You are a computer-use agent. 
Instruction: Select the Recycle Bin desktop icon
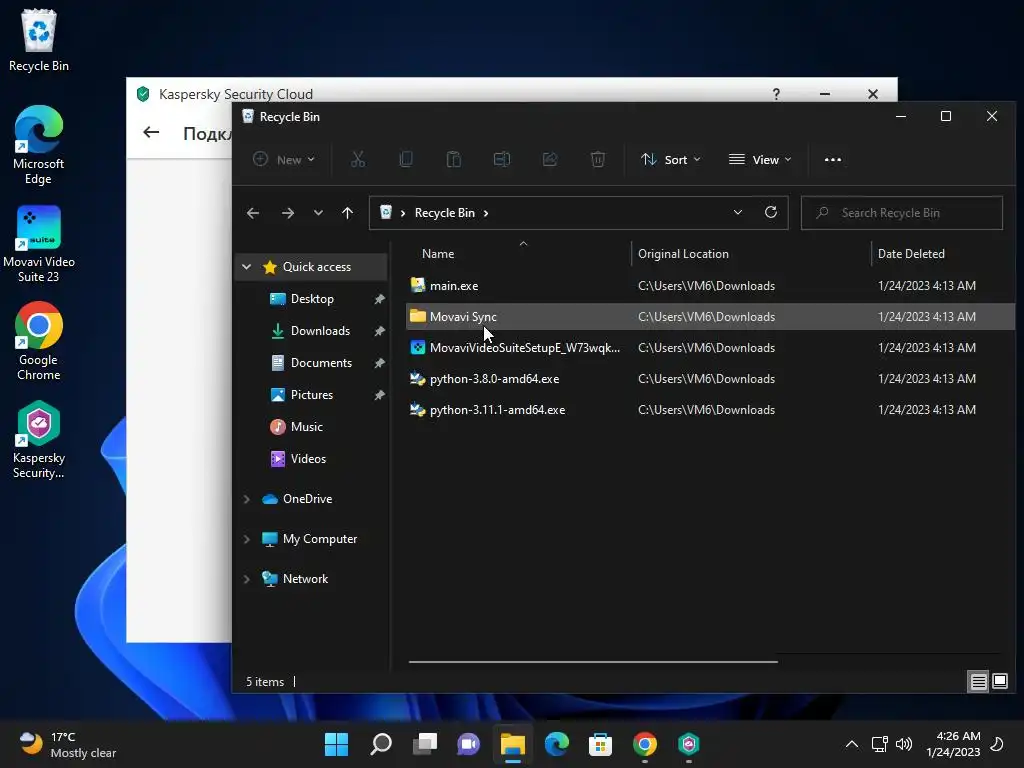[x=39, y=40]
